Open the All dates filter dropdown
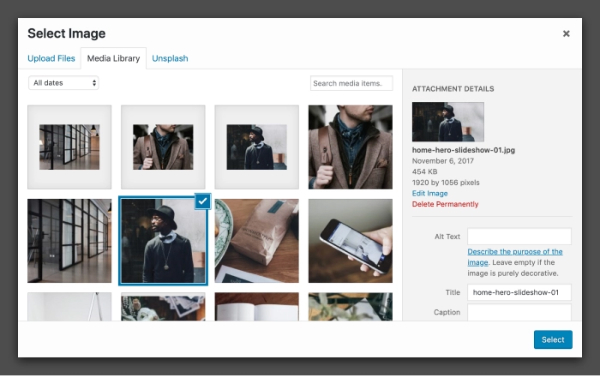The height and width of the screenshot is (376, 600). coord(64,83)
